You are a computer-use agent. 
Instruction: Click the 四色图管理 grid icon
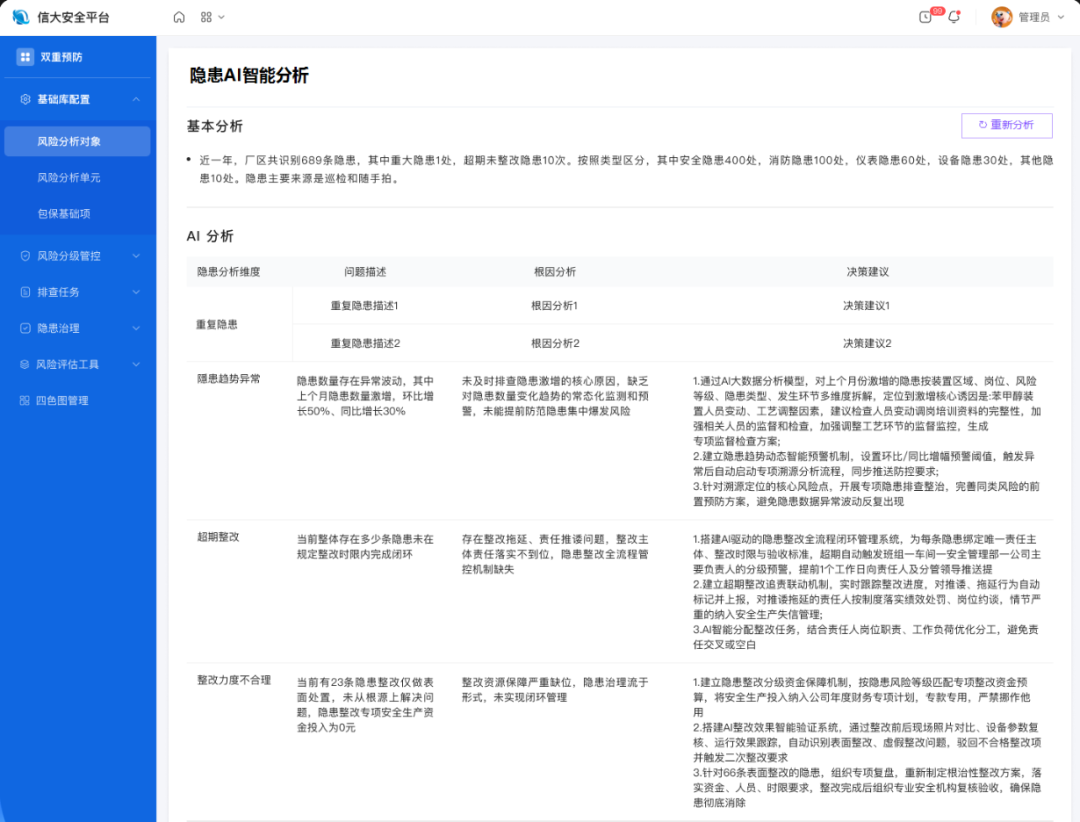[25, 400]
